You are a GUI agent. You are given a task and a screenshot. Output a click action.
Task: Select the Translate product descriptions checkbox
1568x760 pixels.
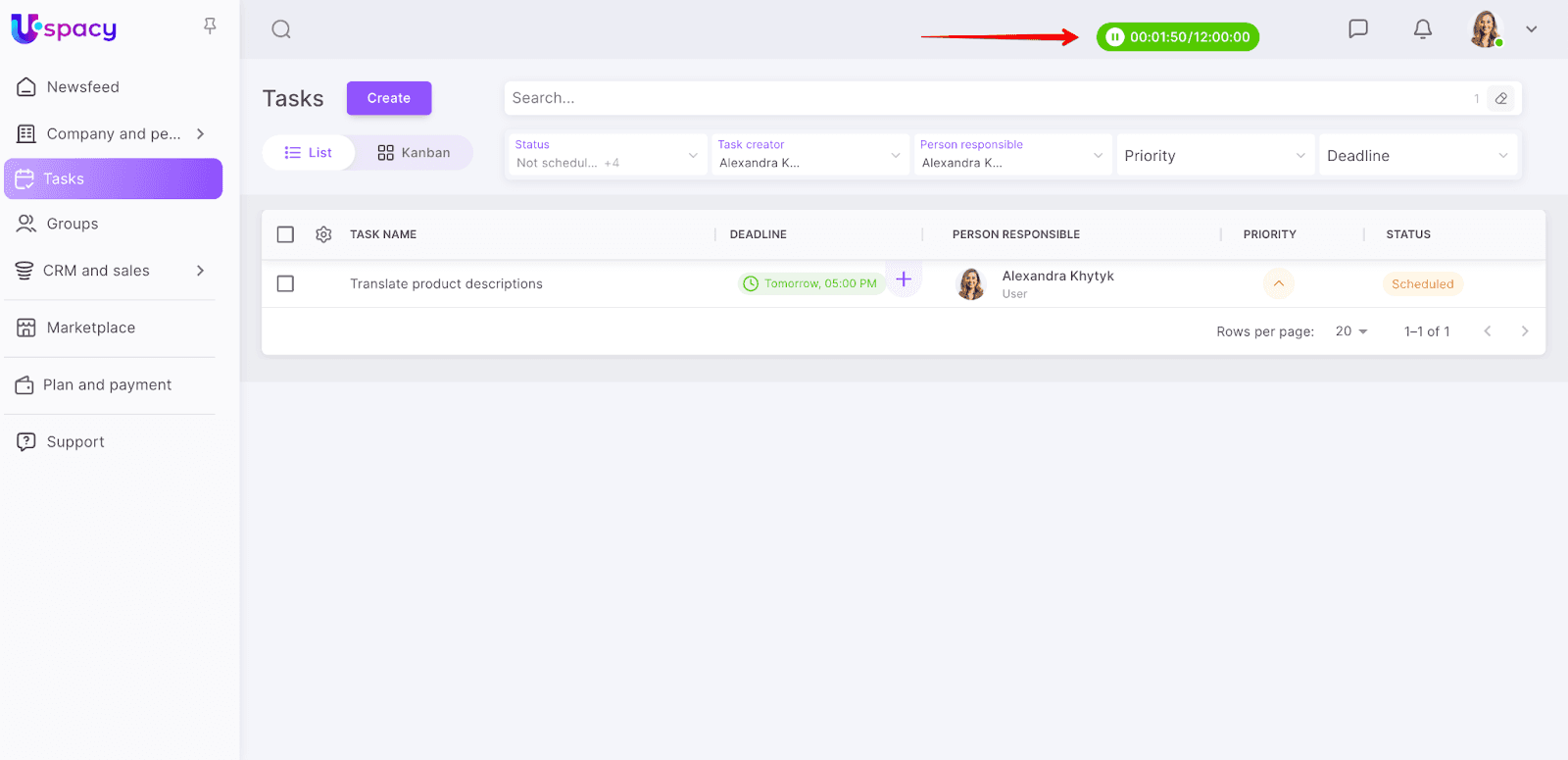285,283
